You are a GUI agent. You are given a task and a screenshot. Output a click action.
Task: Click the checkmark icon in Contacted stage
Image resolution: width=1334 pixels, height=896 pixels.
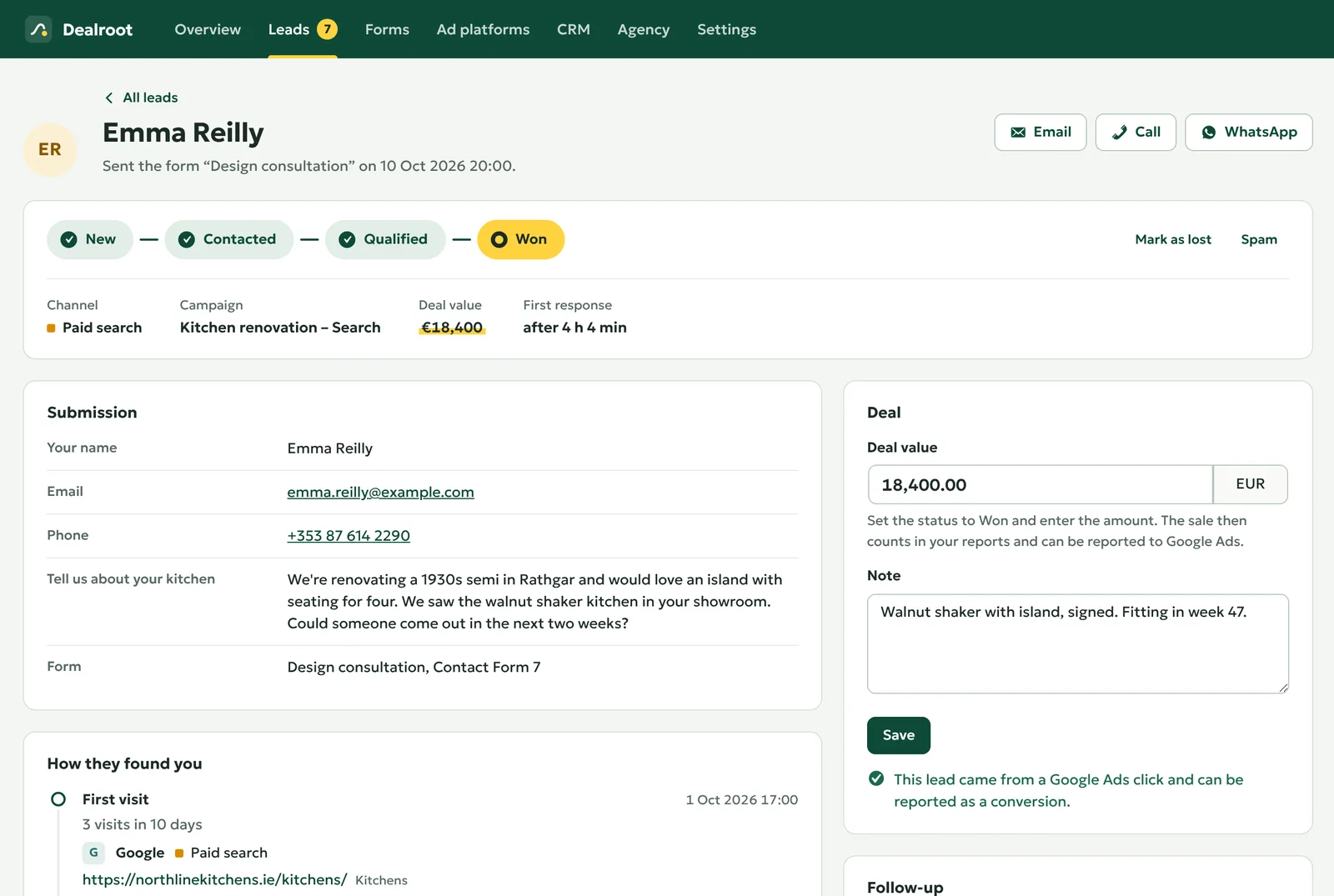click(x=187, y=239)
